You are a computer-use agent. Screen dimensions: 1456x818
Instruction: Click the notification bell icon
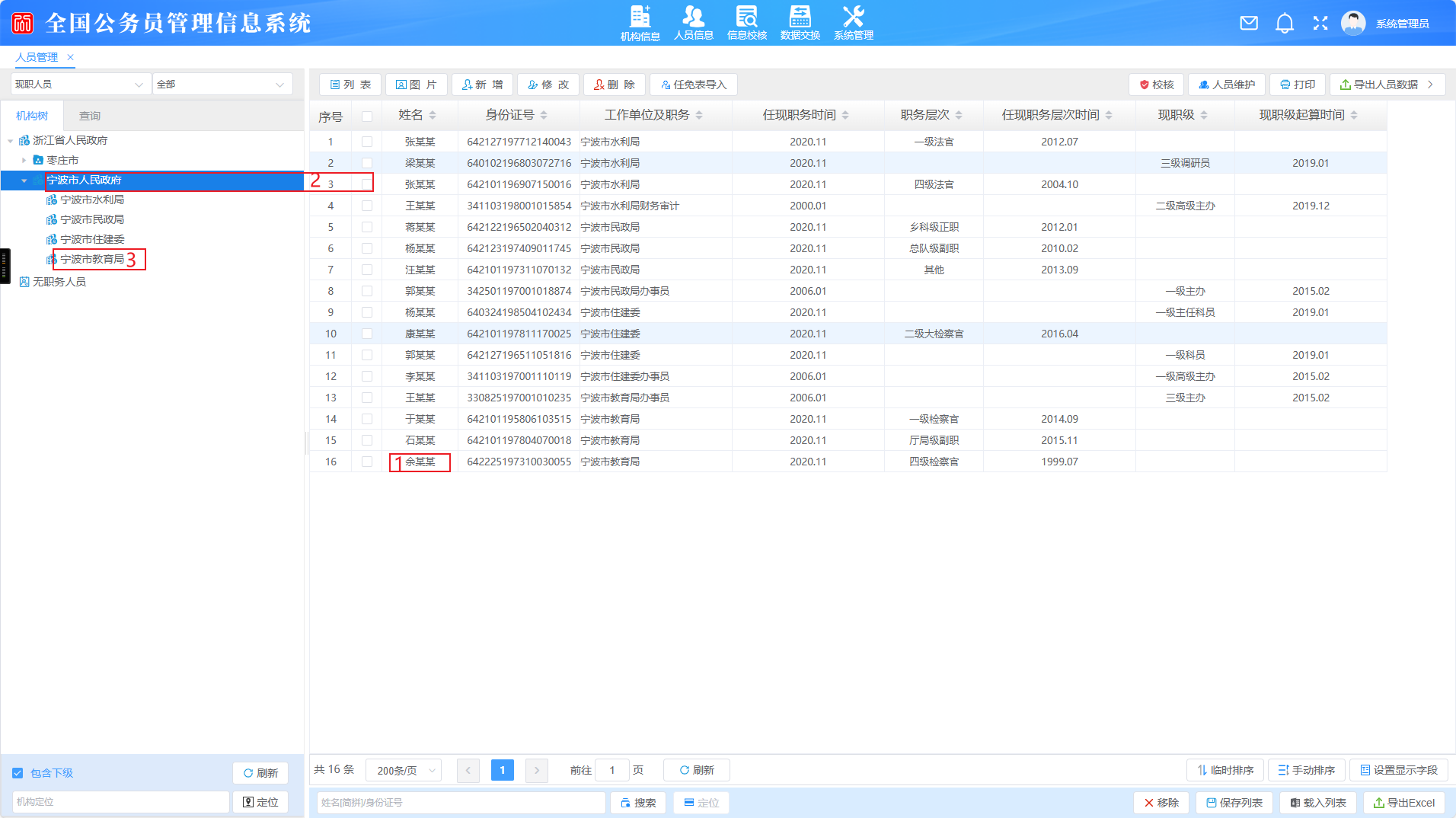(x=1285, y=23)
